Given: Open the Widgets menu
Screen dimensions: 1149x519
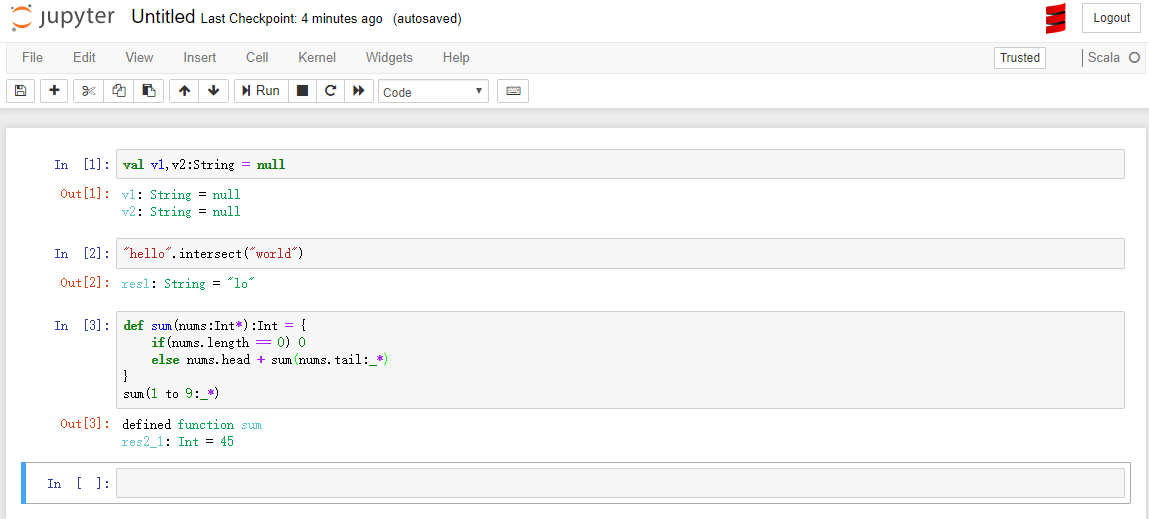Looking at the screenshot, I should (389, 58).
